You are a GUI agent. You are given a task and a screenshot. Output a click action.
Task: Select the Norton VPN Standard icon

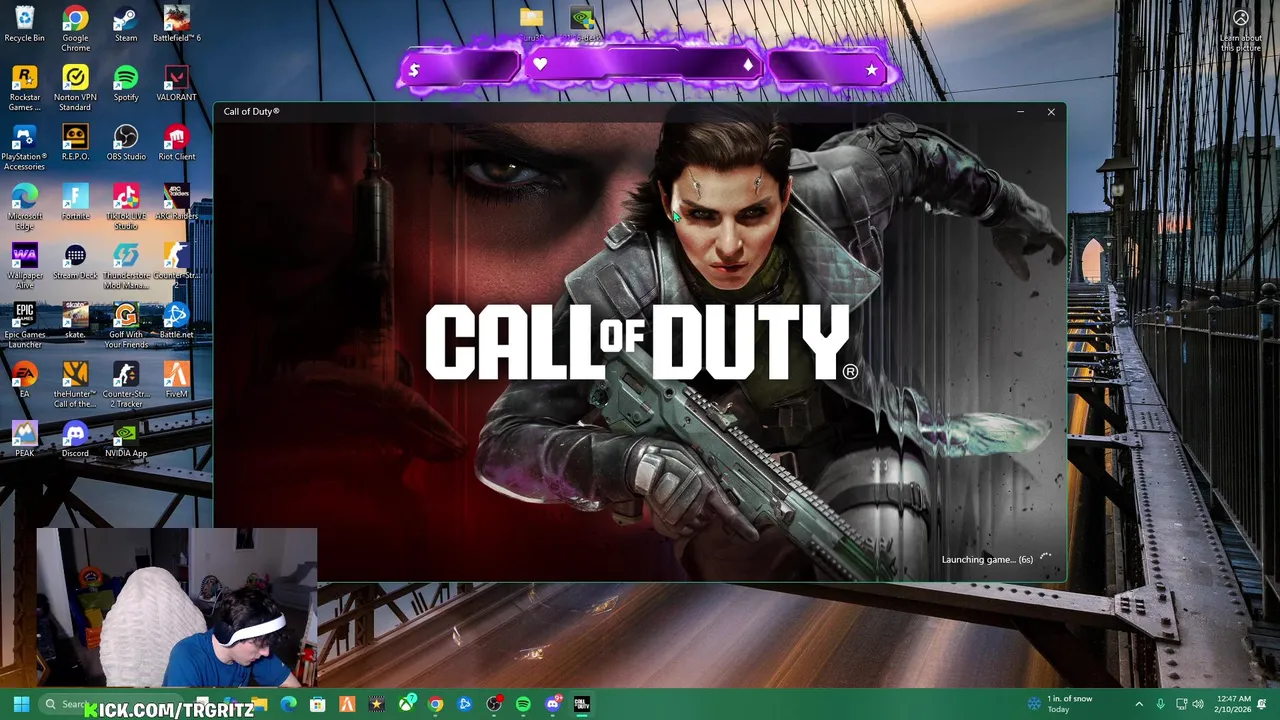[x=75, y=89]
